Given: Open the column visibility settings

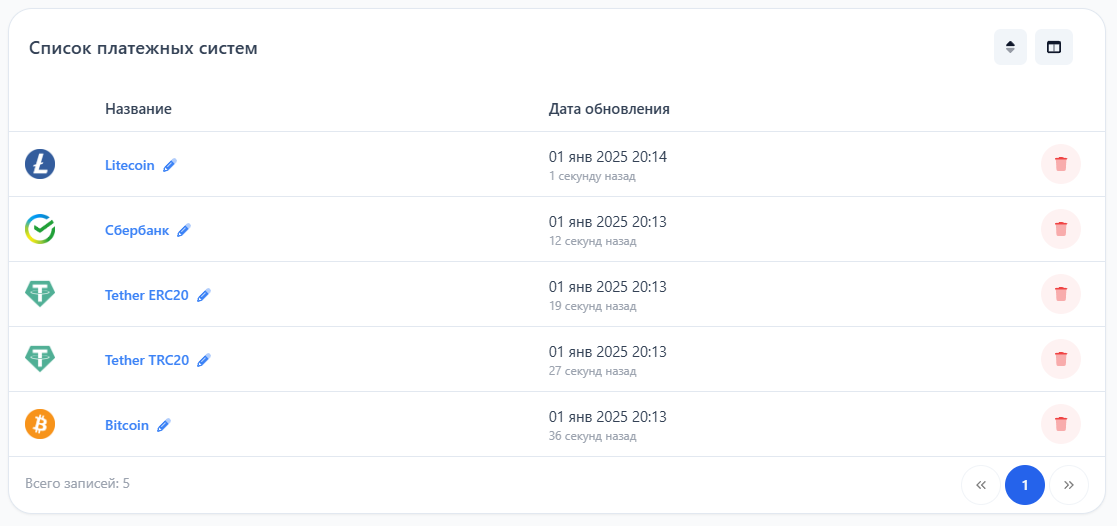Looking at the screenshot, I should coord(1054,47).
